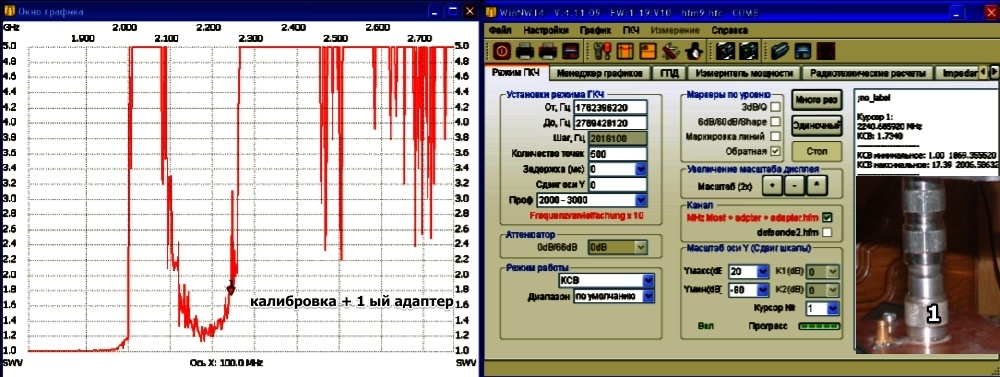Click the red power icon in toolbar
This screenshot has width=1000, height=377.
click(x=501, y=51)
